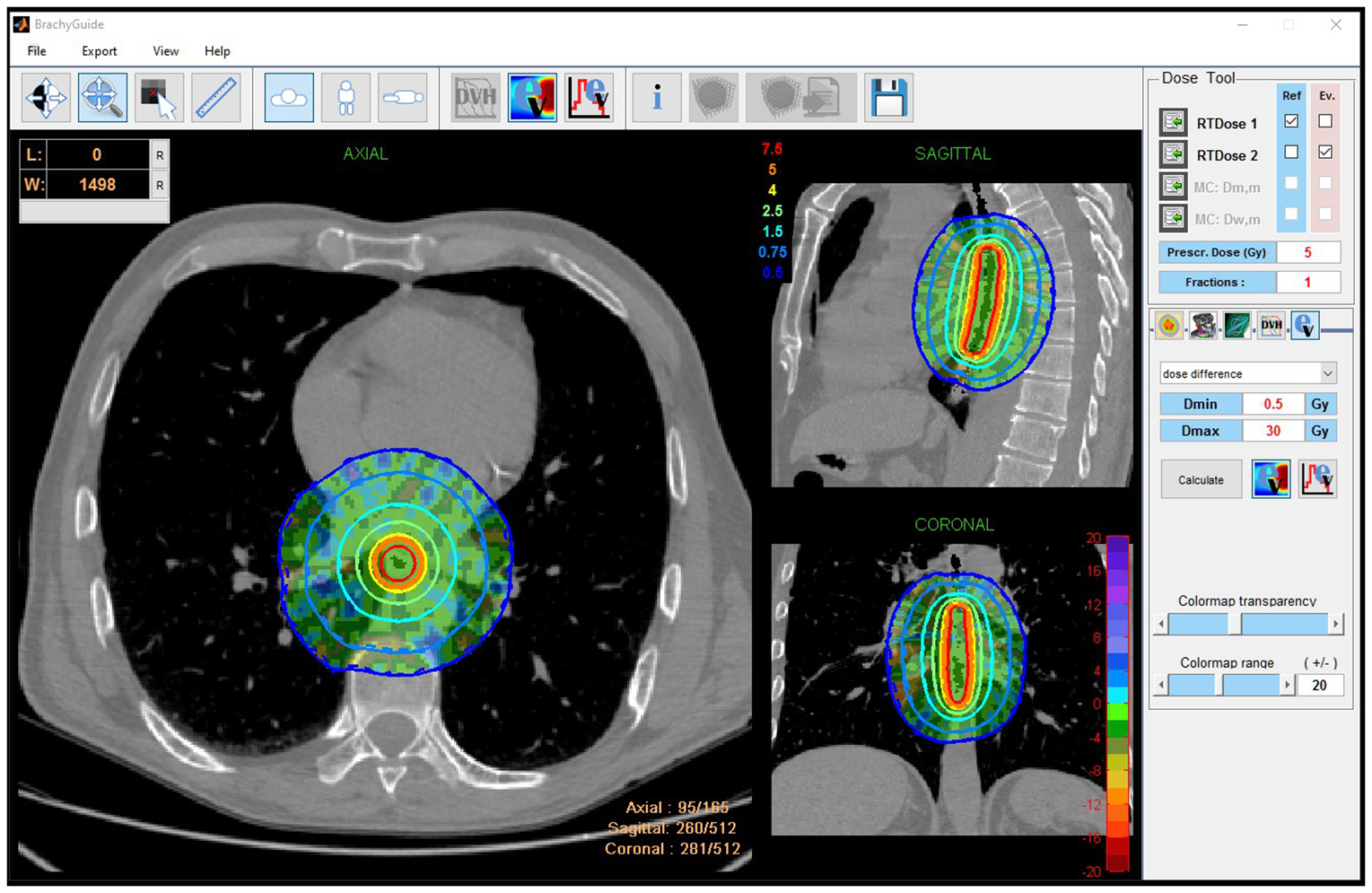The height and width of the screenshot is (893, 1372).
Task: Pick the ruler measurement tool
Action: pos(215,97)
